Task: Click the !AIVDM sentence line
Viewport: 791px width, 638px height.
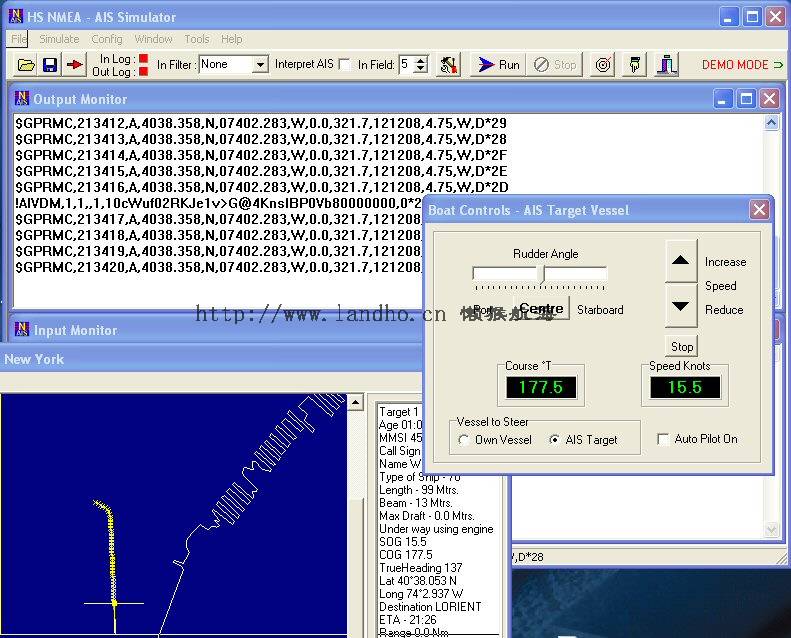Action: (x=218, y=203)
